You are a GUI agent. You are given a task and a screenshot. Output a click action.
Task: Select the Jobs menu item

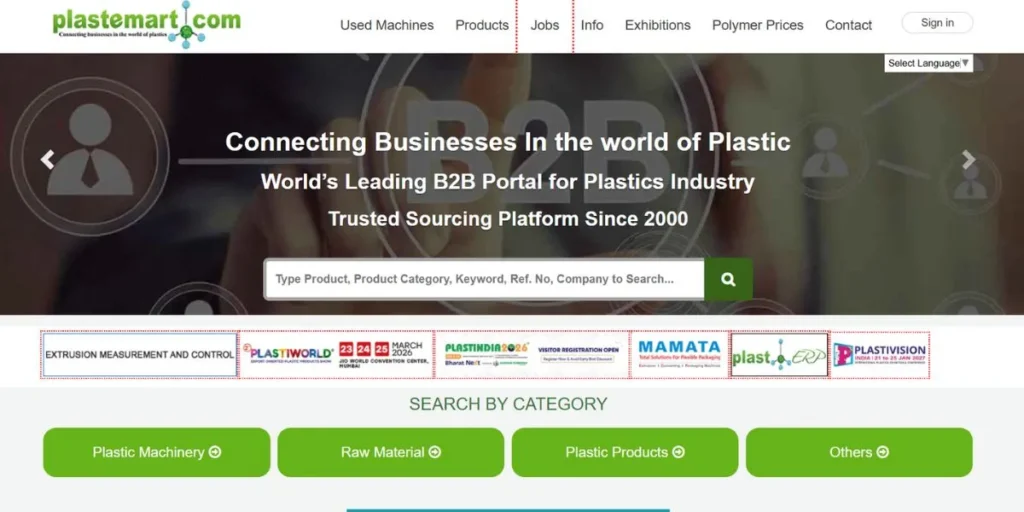tap(545, 25)
